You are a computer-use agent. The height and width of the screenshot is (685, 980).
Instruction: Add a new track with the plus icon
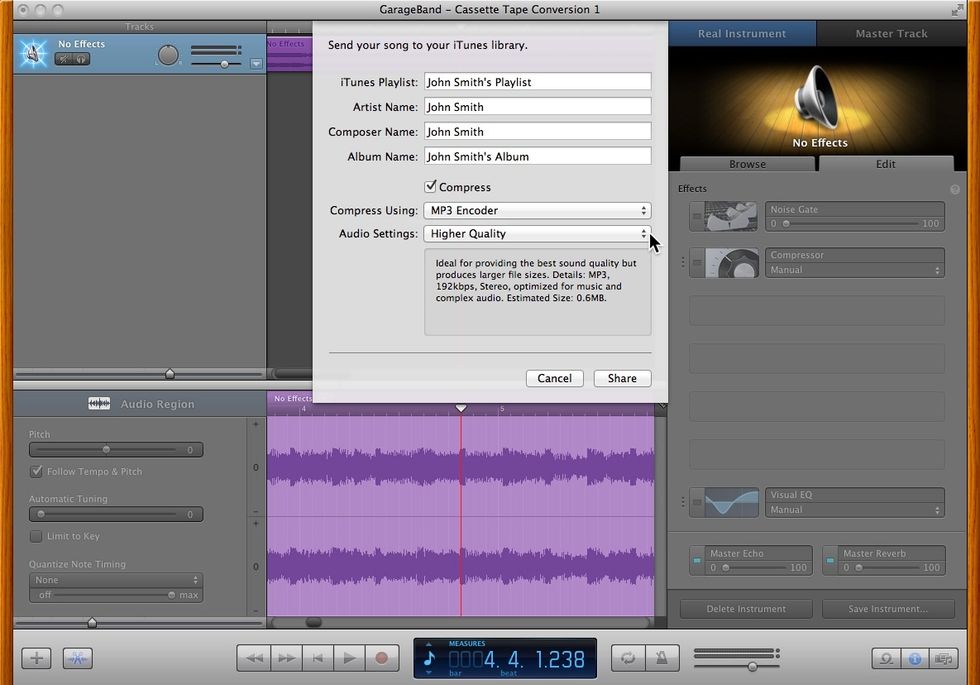pos(36,658)
